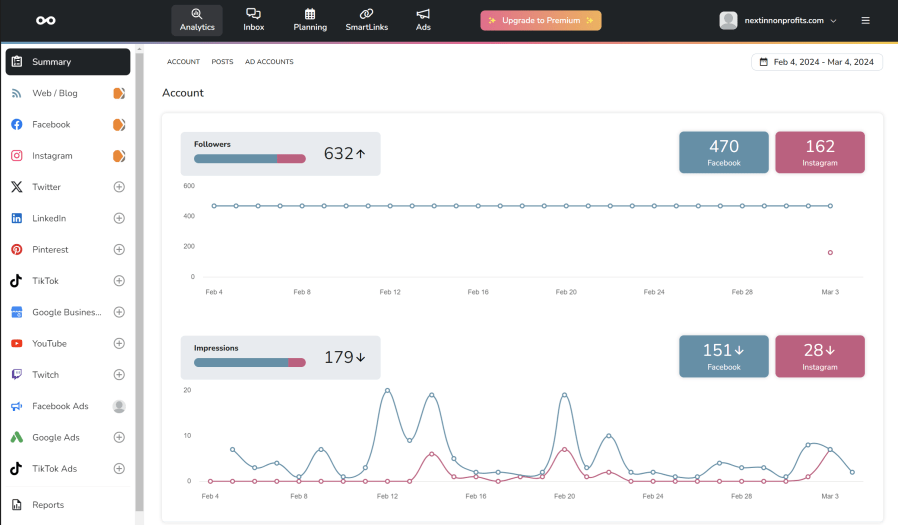The width and height of the screenshot is (898, 525).
Task: Open the hamburger menu icon
Action: pos(865,20)
